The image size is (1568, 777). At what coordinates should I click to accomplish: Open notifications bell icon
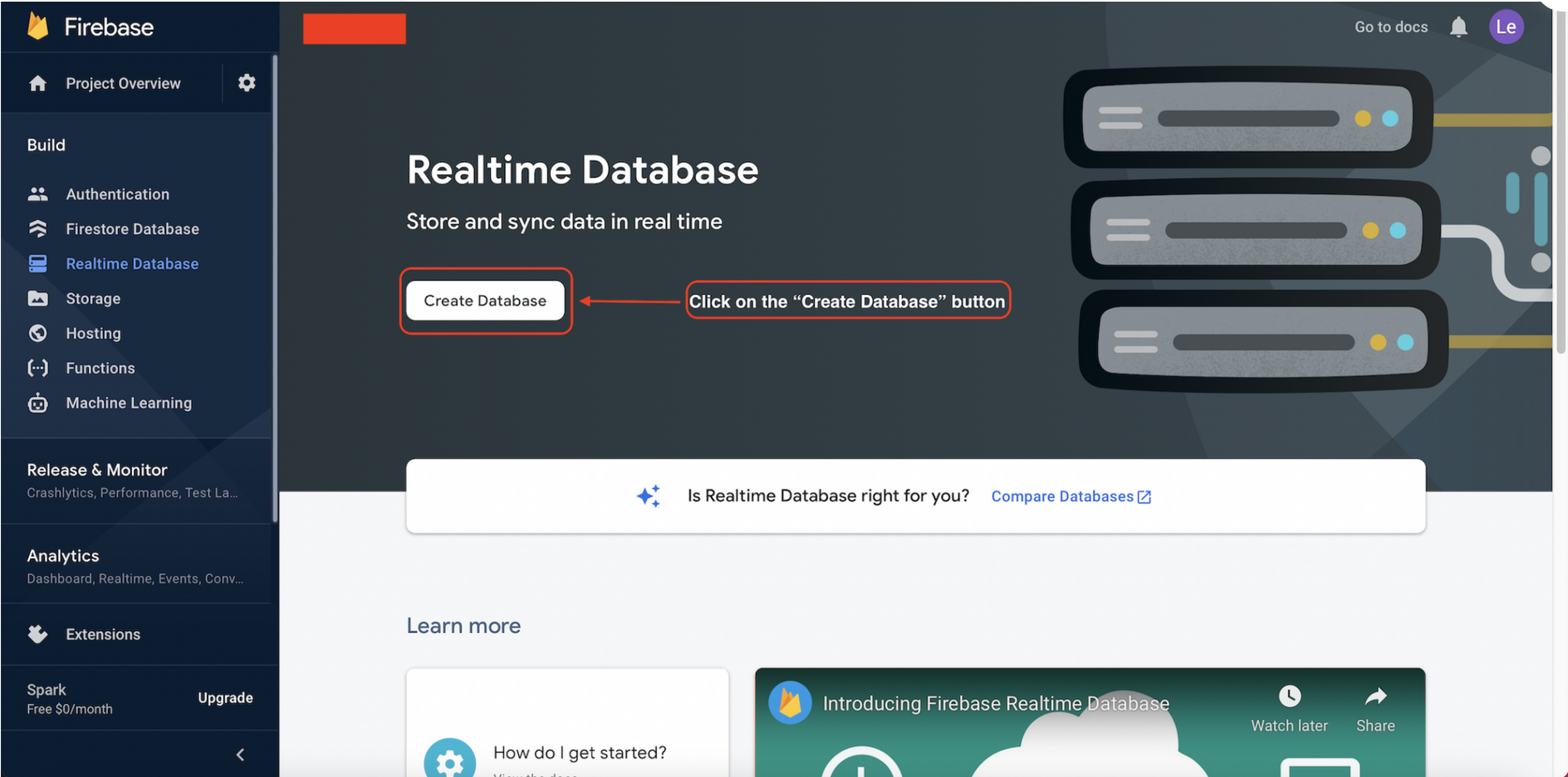coord(1458,27)
